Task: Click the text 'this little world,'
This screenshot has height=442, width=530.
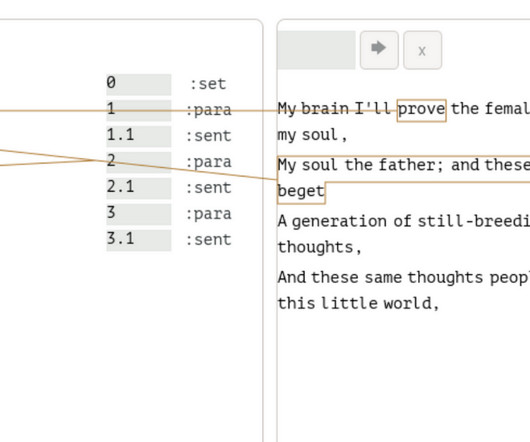Action: (358, 303)
